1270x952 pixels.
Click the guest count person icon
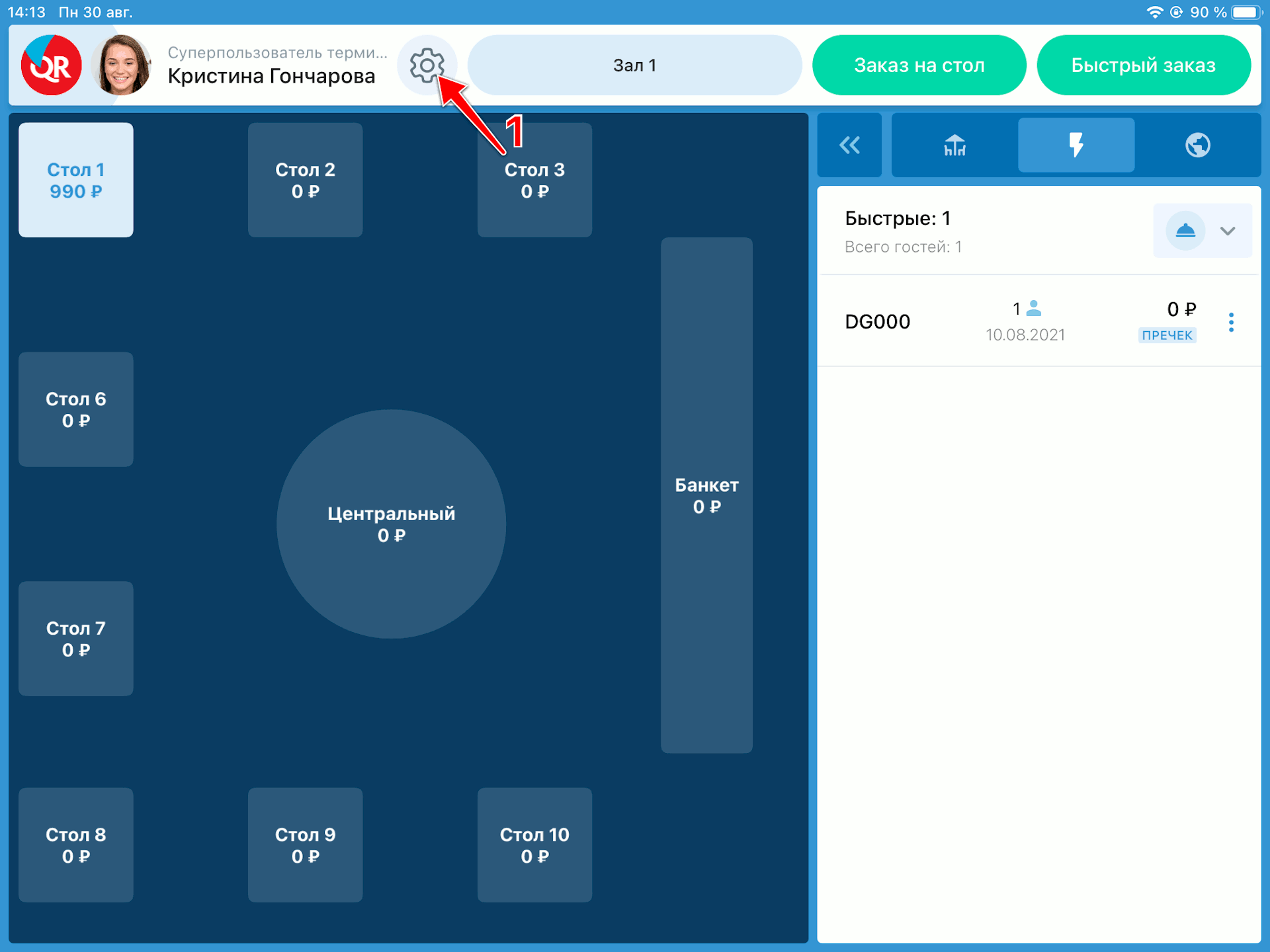click(x=1034, y=308)
